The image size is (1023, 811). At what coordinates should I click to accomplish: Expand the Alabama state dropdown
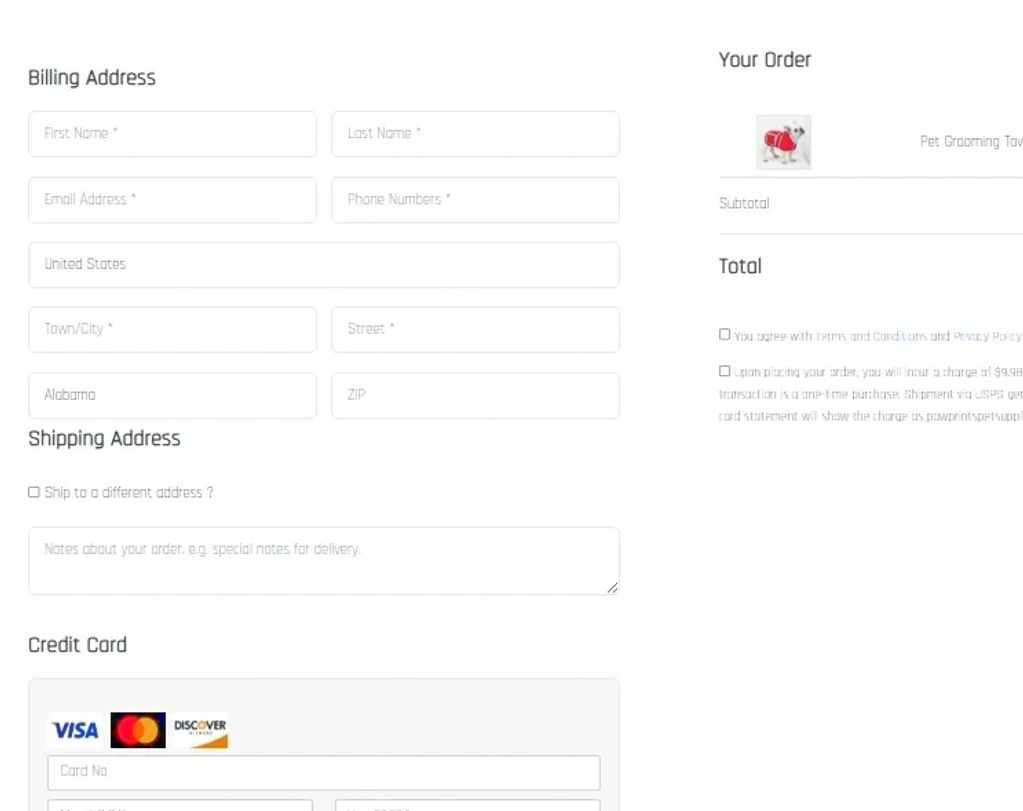click(172, 395)
